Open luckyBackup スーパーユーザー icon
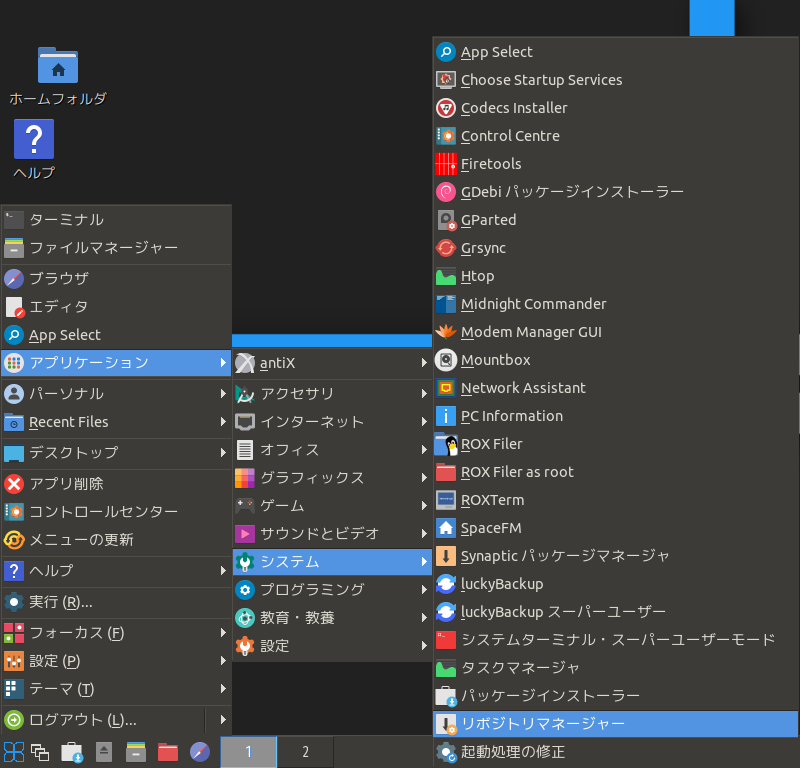The width and height of the screenshot is (800, 768). [x=445, y=612]
